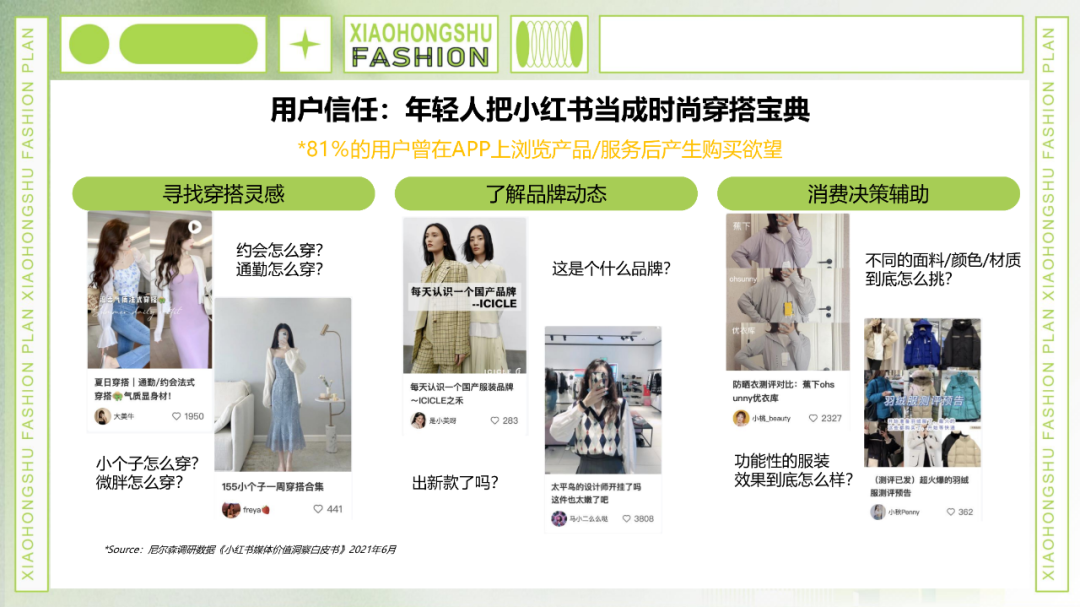Click the heart icon beside 441

coord(318,509)
